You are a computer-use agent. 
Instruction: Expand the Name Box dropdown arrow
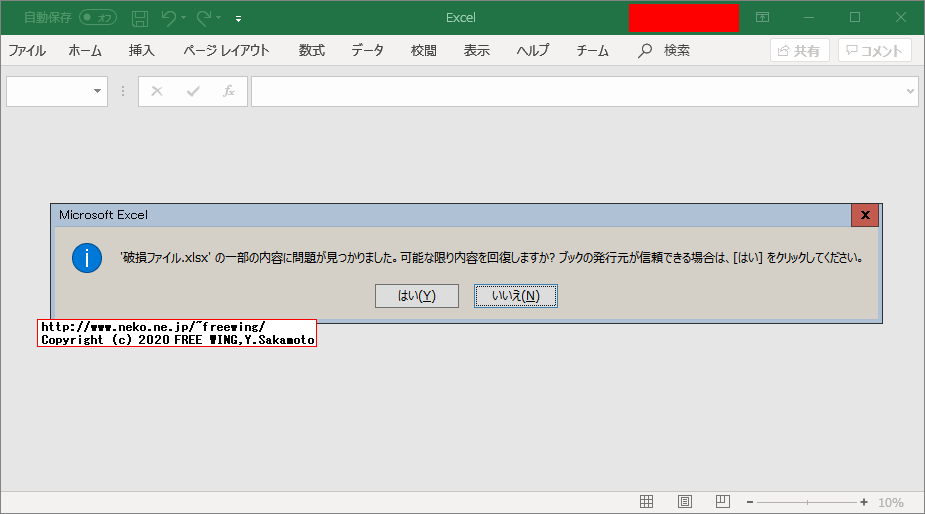(x=97, y=91)
